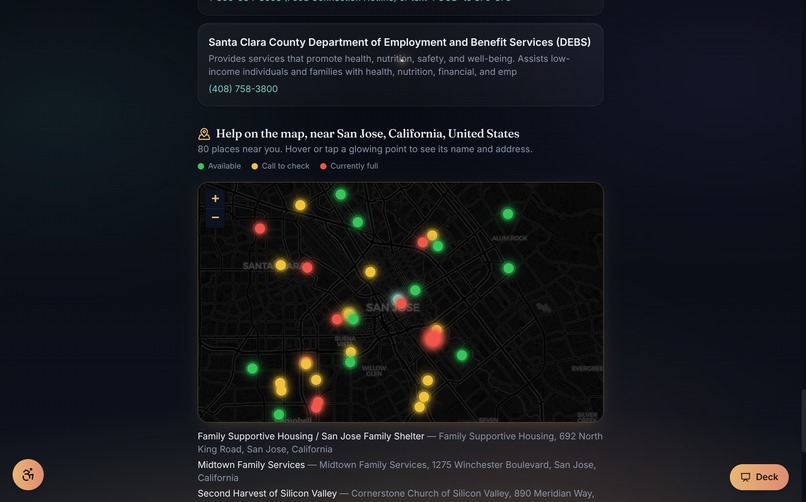This screenshot has width=806, height=502.
Task: Click the green marker northeast of San Jose label
Action: click(415, 290)
